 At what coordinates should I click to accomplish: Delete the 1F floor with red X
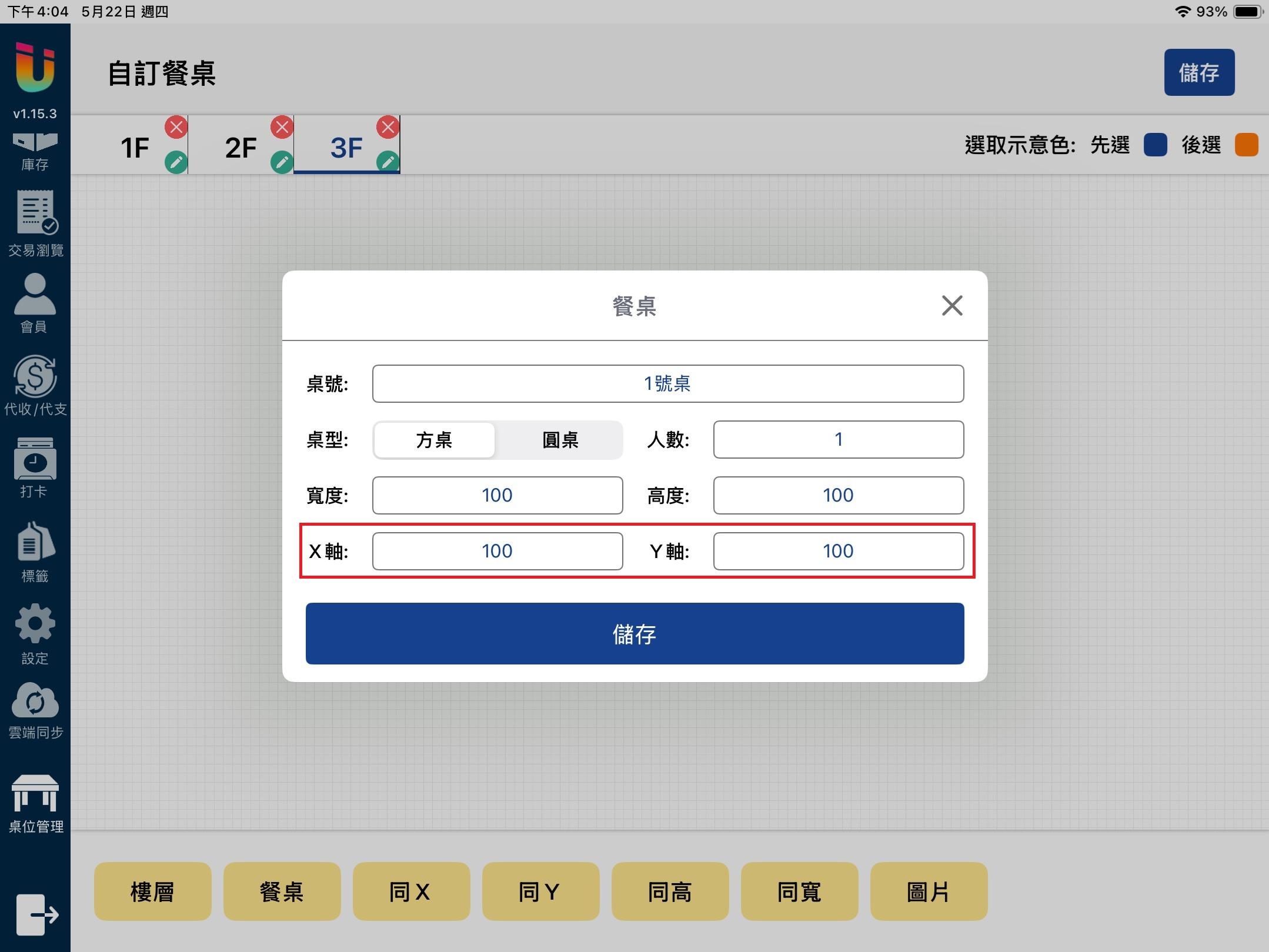[176, 127]
